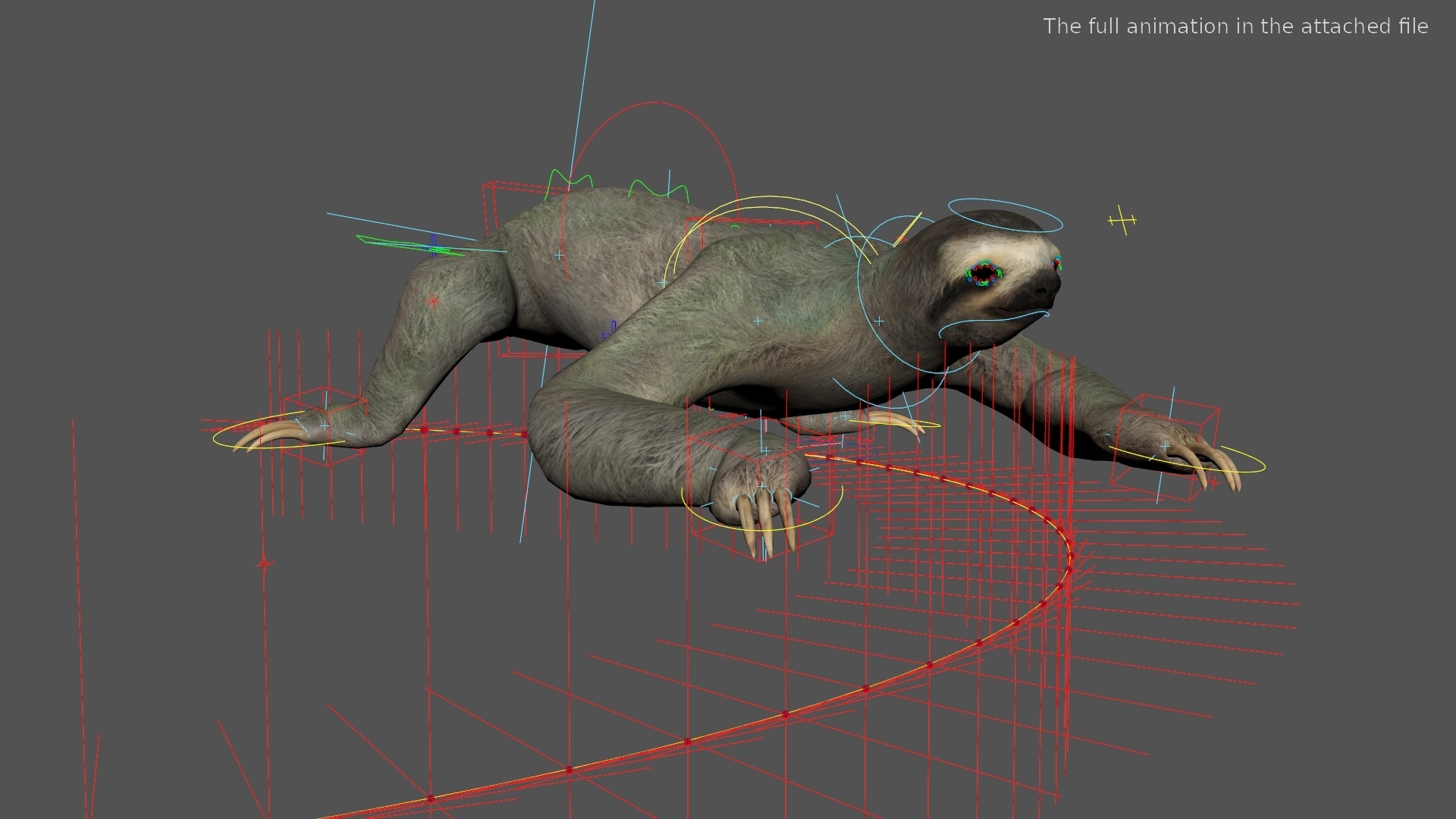The image size is (1456, 819).
Task: Select the blue halo ring control above the head
Action: tap(1005, 216)
